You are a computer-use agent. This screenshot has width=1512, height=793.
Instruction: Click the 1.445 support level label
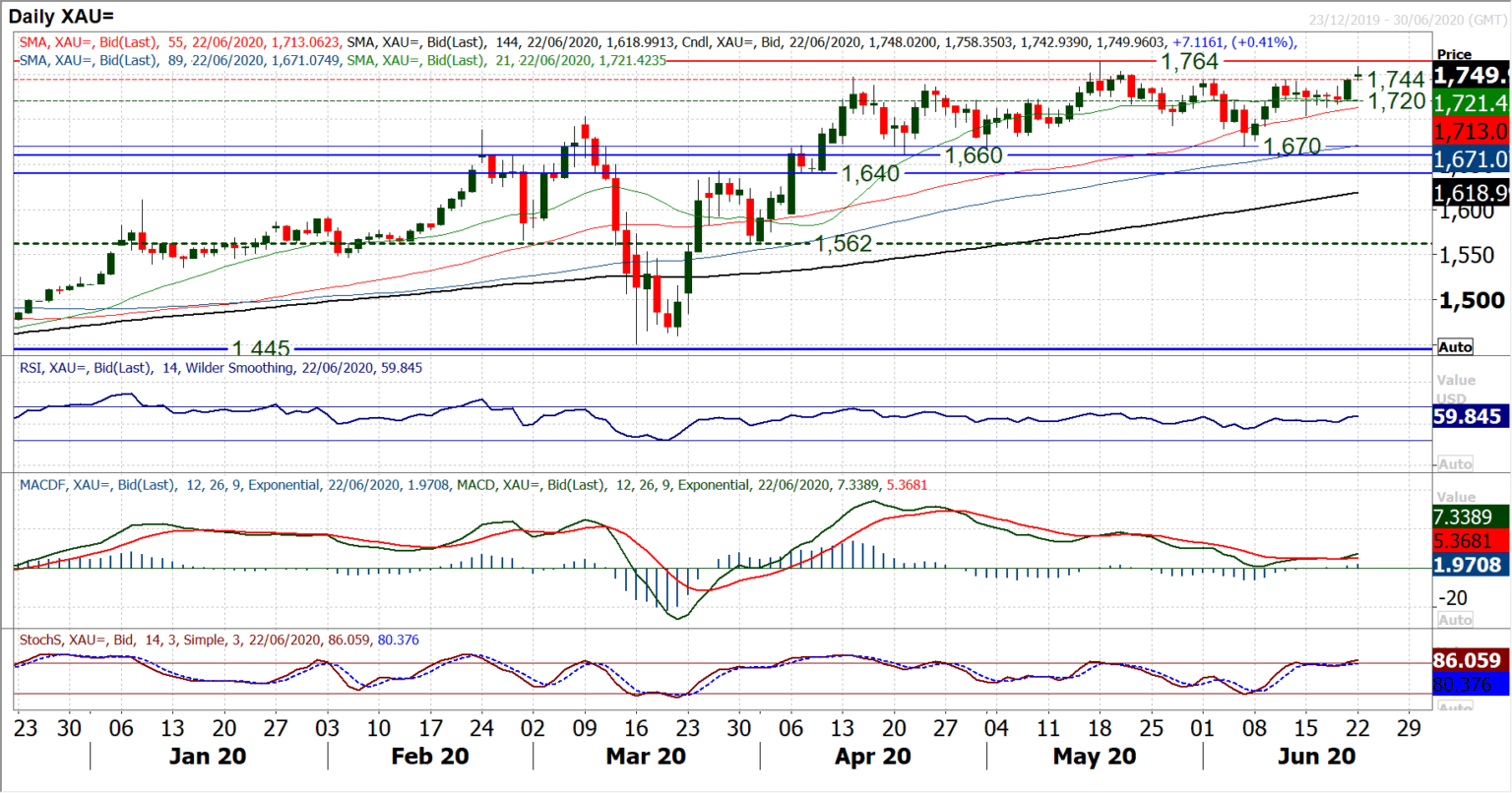[261, 348]
